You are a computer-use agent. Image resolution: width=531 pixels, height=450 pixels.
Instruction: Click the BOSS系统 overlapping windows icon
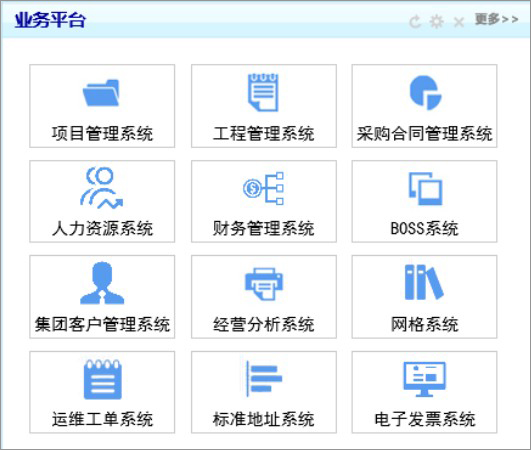pos(425,189)
